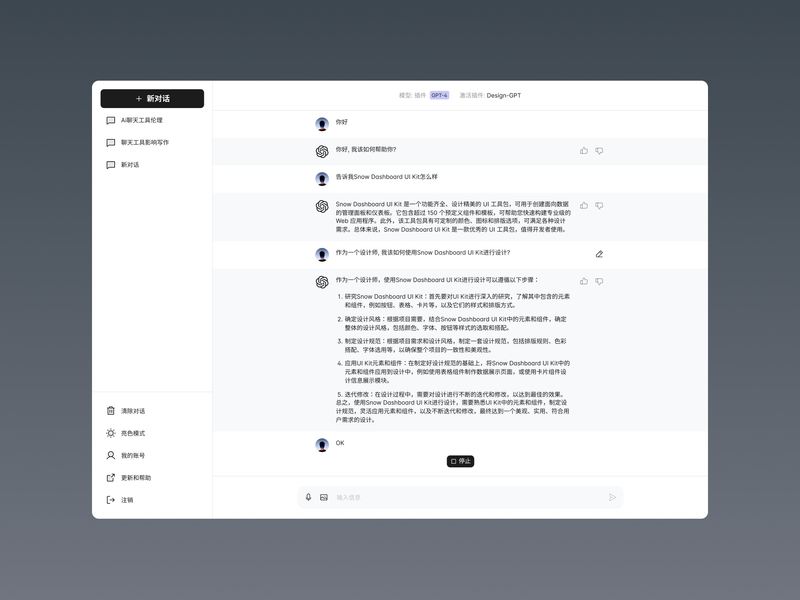This screenshot has width=800, height=600.
Task: Open the 新对话 entry in the chat history list
Action: [122, 165]
